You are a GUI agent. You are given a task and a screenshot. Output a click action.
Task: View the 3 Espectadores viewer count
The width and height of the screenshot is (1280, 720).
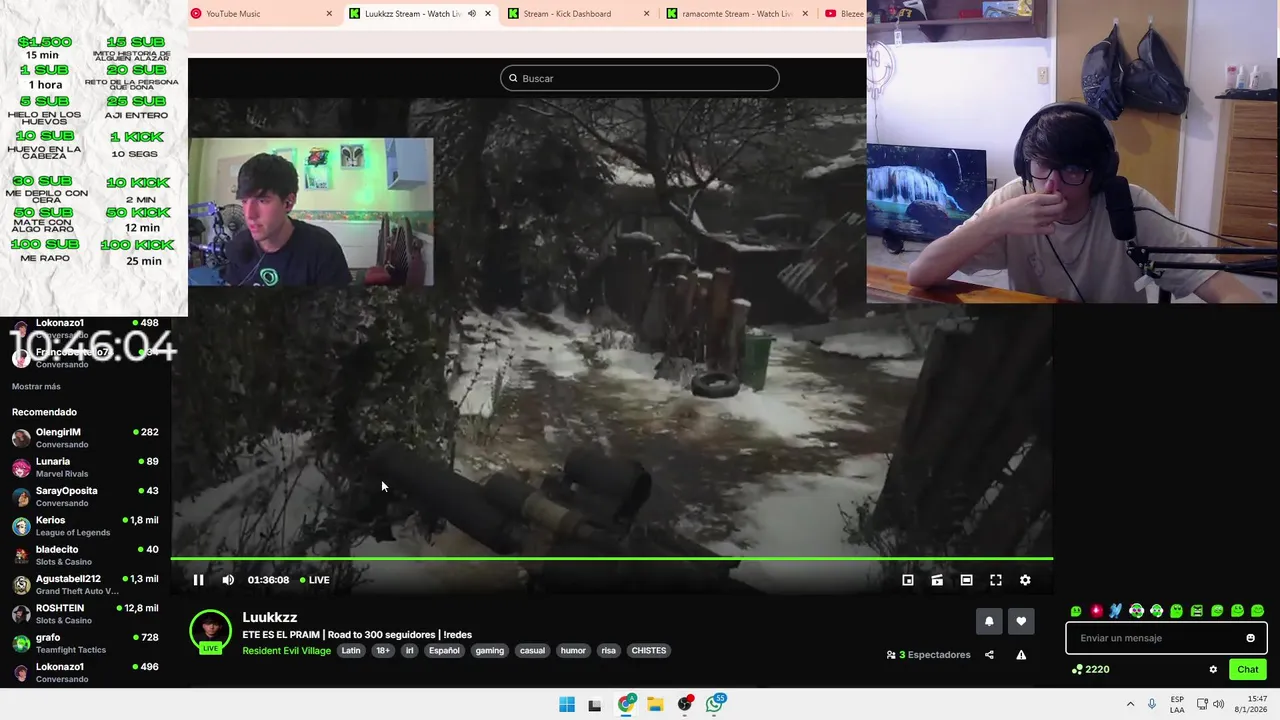(928, 655)
